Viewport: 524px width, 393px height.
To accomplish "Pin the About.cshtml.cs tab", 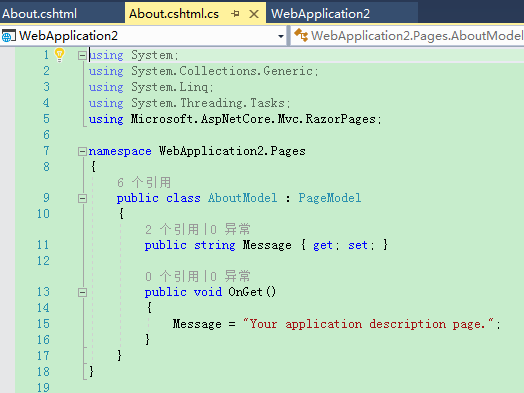I will click(235, 14).
